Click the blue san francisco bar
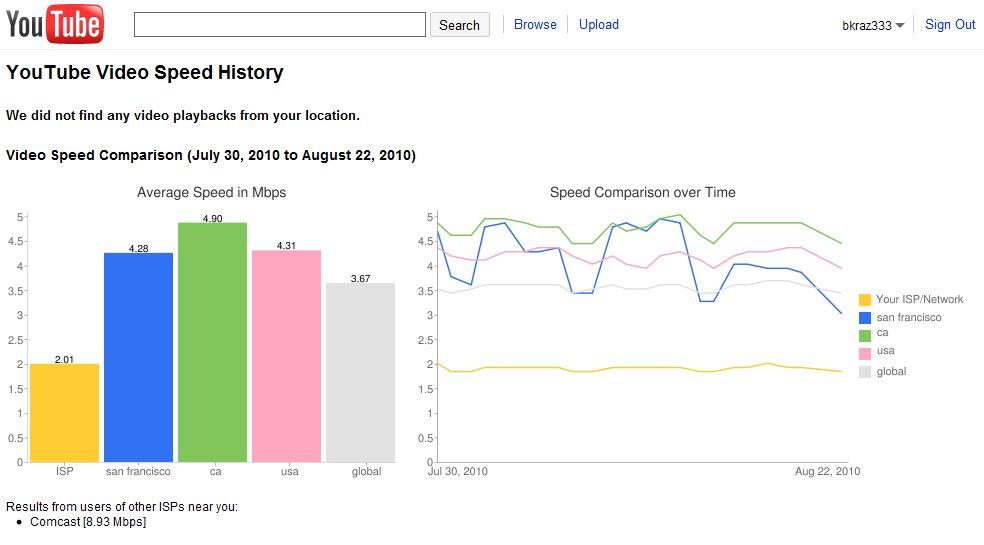 139,357
